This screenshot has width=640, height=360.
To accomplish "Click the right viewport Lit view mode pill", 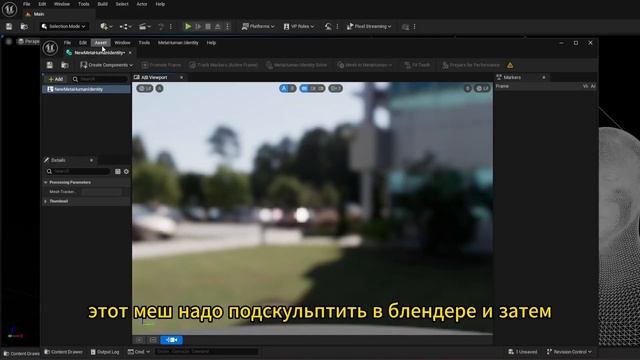I will (482, 88).
